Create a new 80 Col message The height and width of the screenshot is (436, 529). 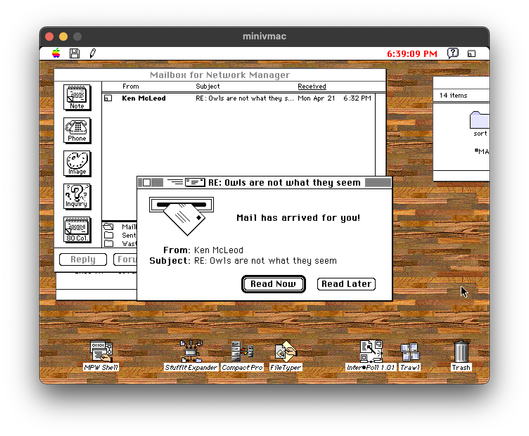77,229
